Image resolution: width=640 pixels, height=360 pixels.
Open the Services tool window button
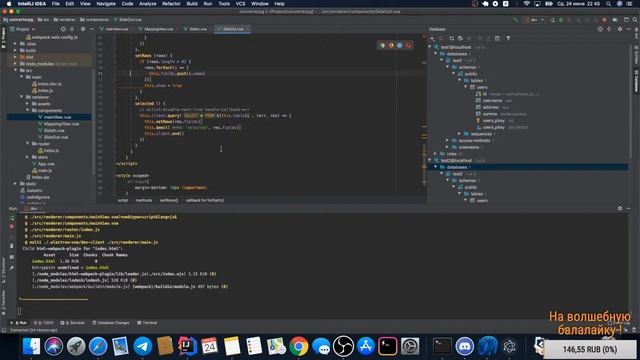click(x=72, y=322)
